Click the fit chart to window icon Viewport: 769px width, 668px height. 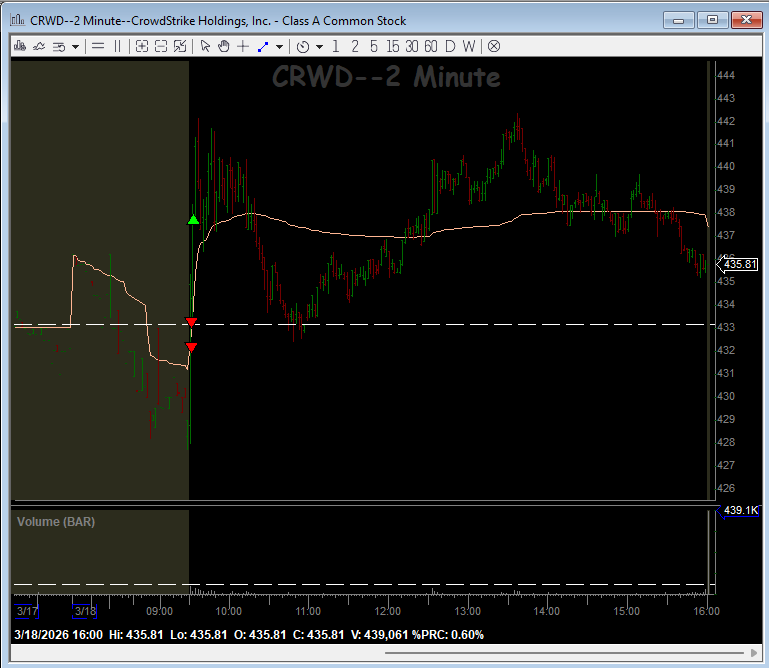tap(180, 46)
